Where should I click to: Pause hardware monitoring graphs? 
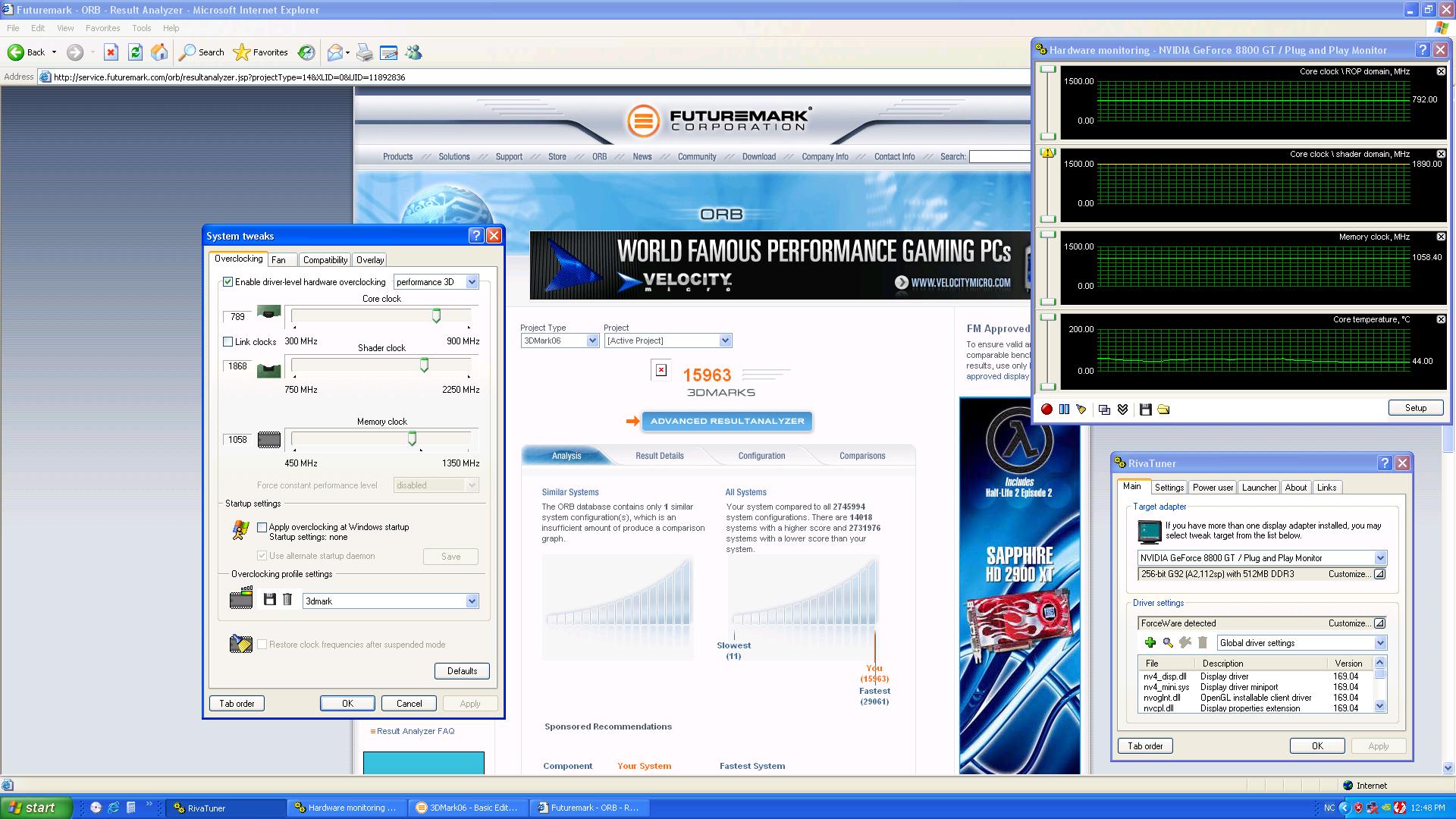[1064, 409]
